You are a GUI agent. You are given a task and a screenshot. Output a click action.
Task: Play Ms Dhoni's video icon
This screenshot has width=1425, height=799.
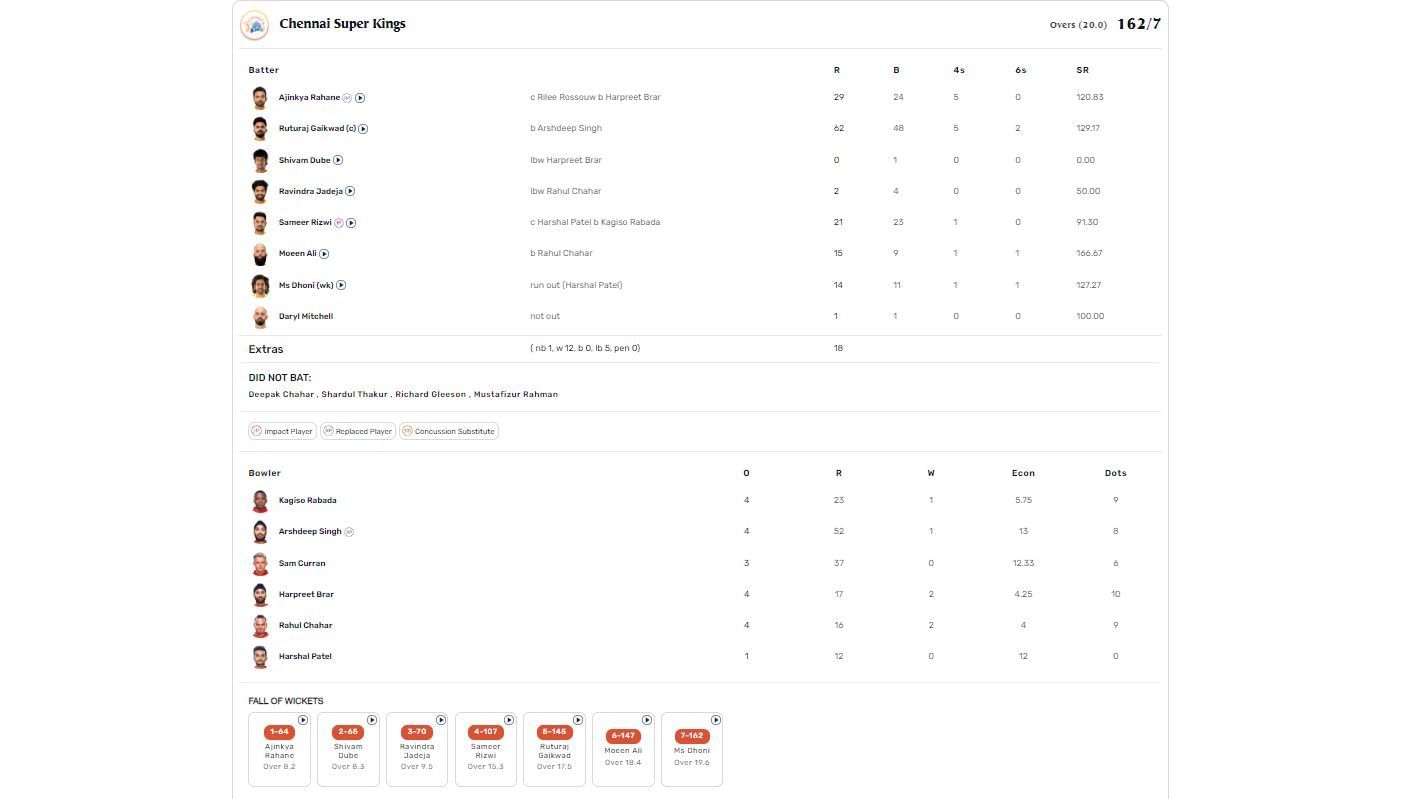point(341,285)
